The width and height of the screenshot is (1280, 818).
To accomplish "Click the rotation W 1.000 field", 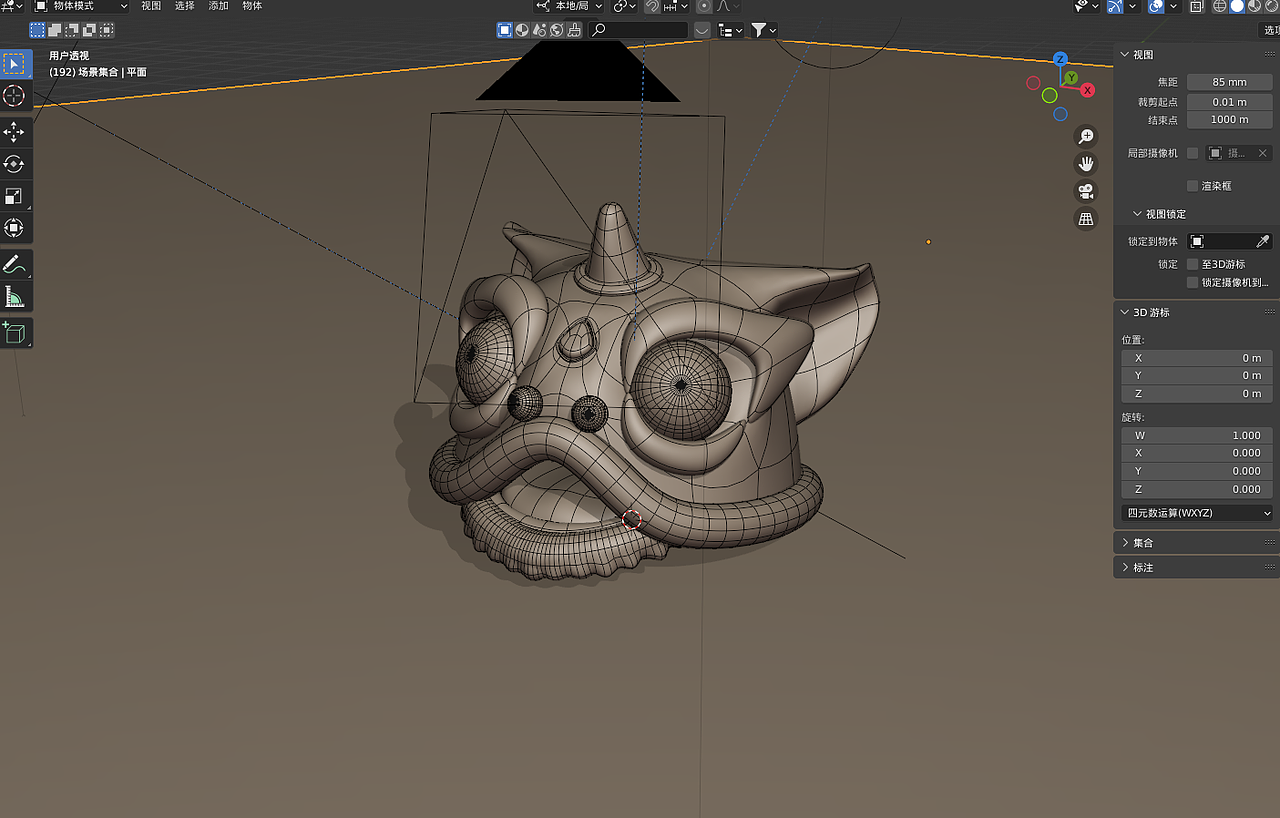I will pyautogui.click(x=1197, y=436).
